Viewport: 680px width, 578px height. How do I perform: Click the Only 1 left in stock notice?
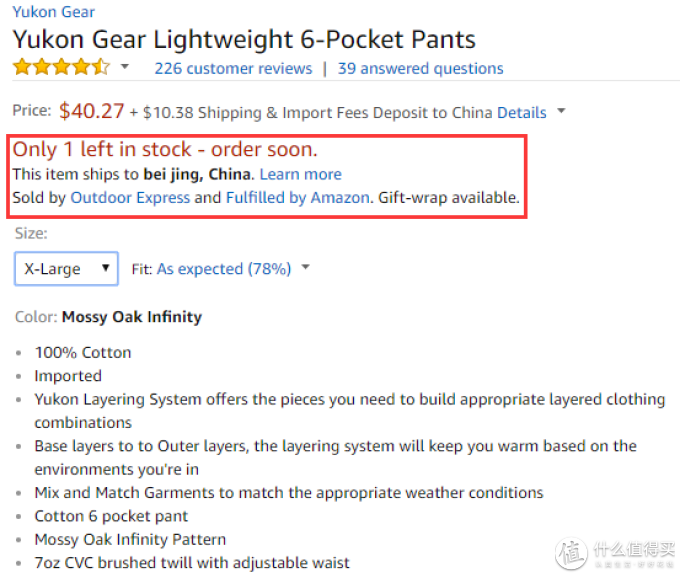(x=165, y=149)
